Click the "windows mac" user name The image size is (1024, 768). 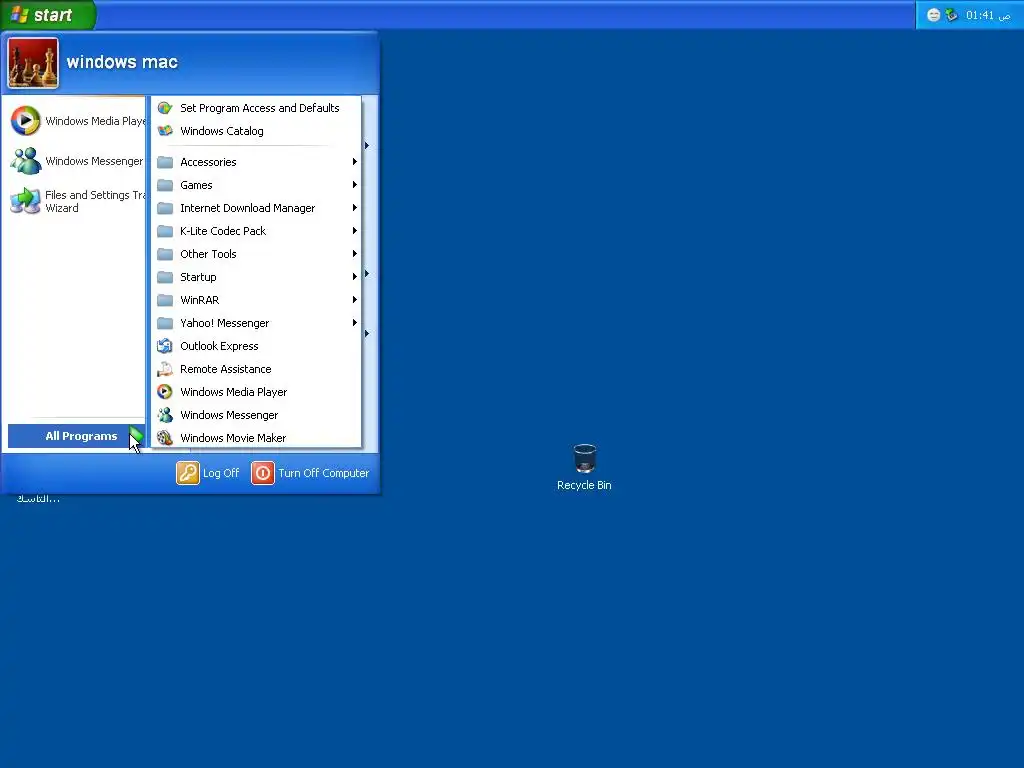(122, 62)
